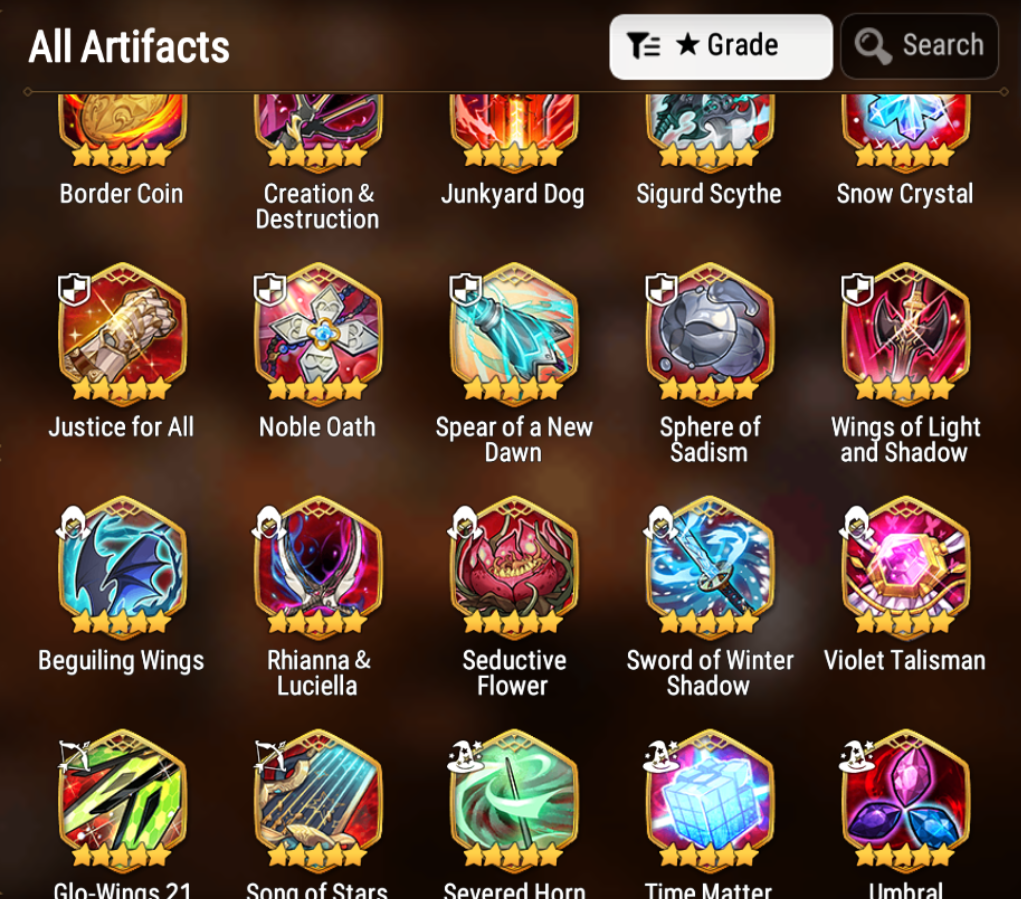Choose Spear of a New Dawn artifact
The image size is (1021, 899).
pos(514,333)
